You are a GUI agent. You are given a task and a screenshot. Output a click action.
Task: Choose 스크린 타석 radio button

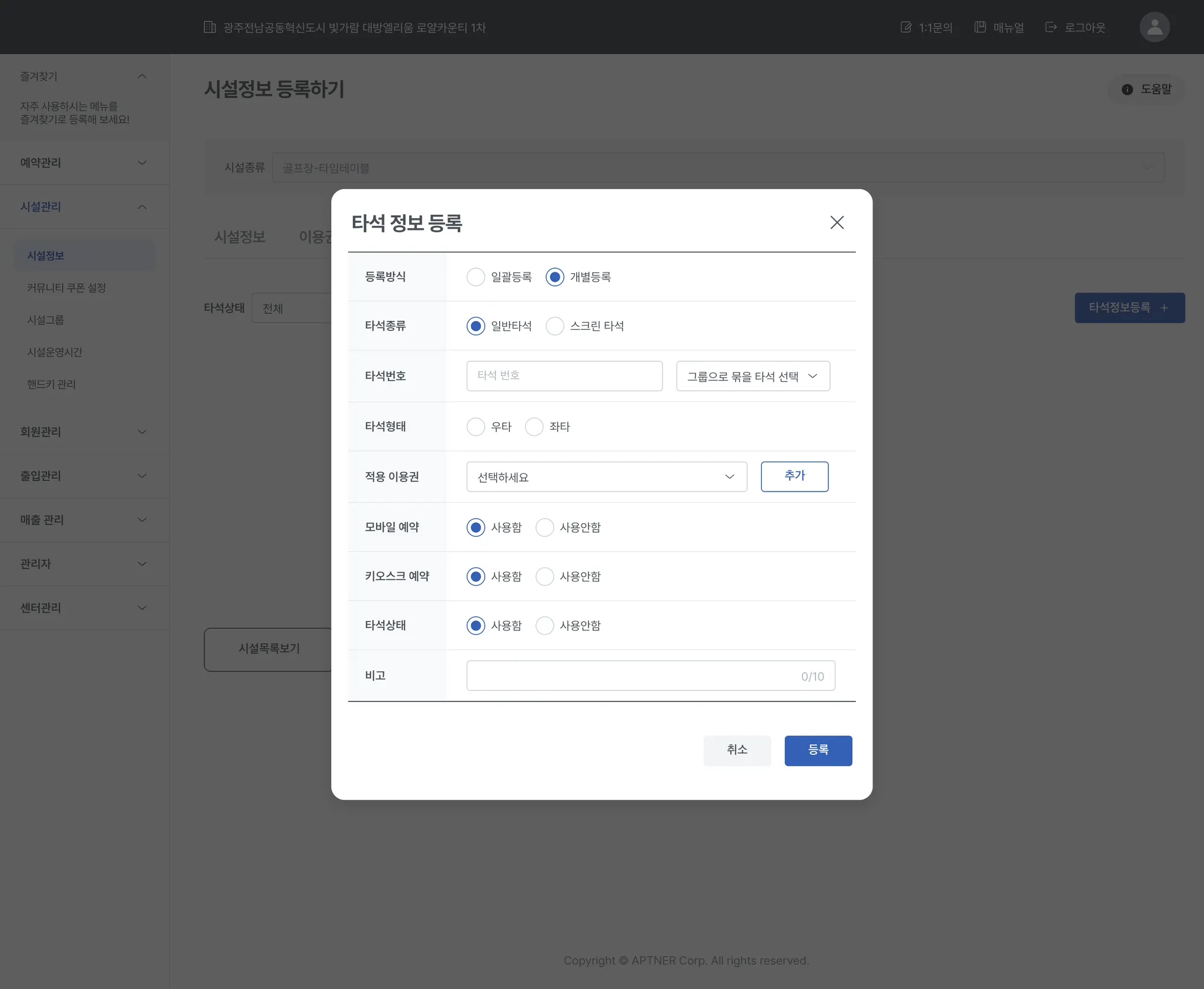click(555, 326)
